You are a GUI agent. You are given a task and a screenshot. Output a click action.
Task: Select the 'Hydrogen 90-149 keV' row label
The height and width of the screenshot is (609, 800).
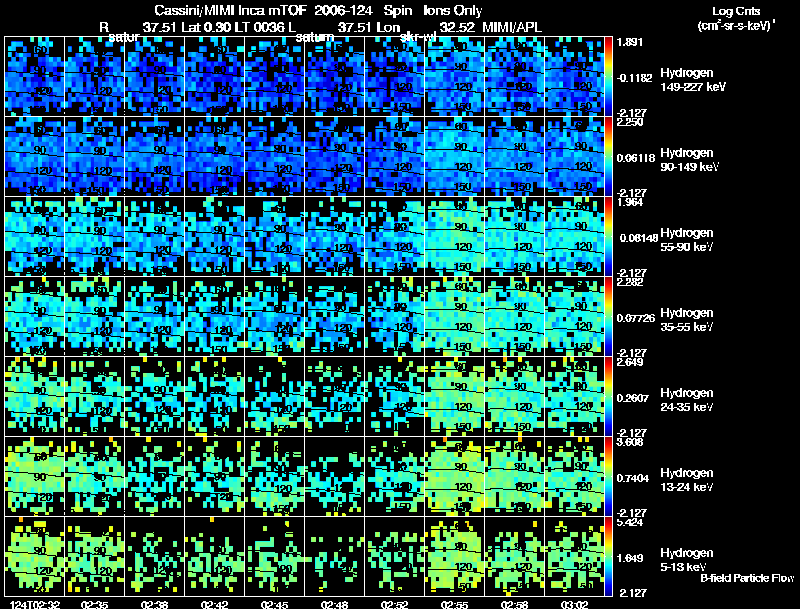coord(689,160)
